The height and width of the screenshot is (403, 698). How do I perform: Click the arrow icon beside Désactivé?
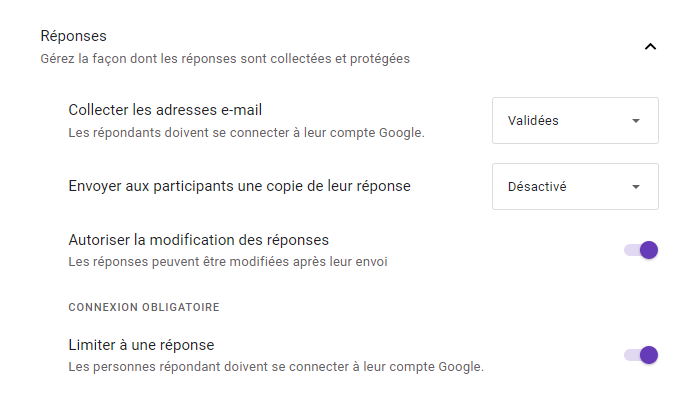click(x=635, y=187)
